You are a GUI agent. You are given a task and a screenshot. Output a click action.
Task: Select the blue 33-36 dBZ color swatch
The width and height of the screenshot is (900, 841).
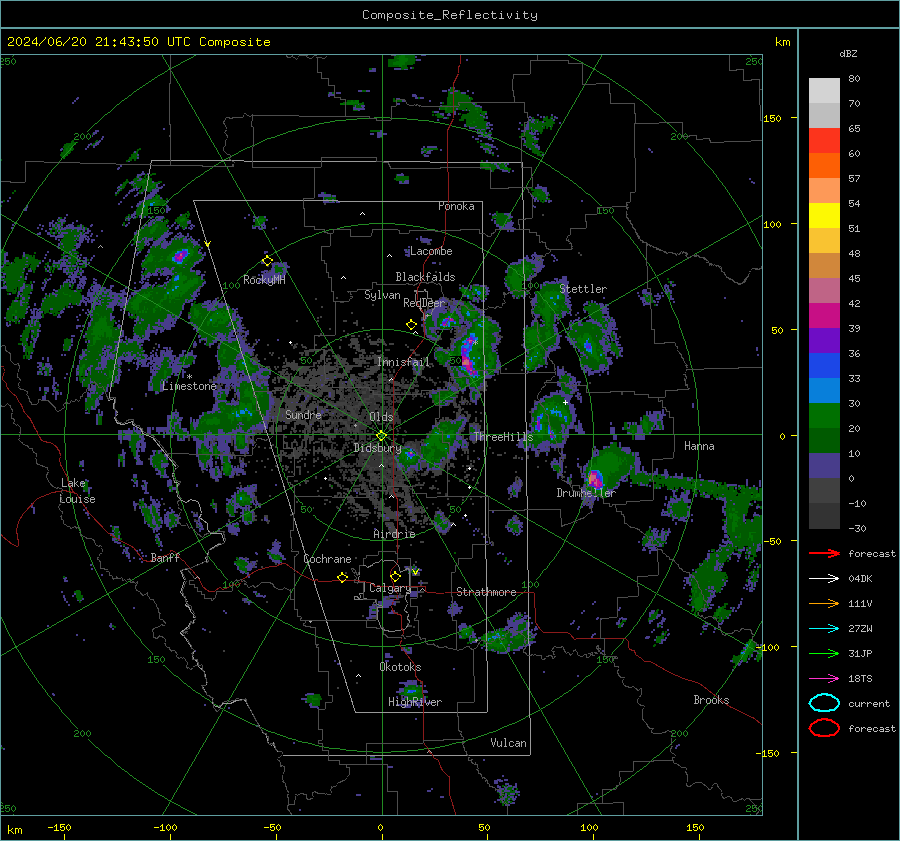click(824, 366)
